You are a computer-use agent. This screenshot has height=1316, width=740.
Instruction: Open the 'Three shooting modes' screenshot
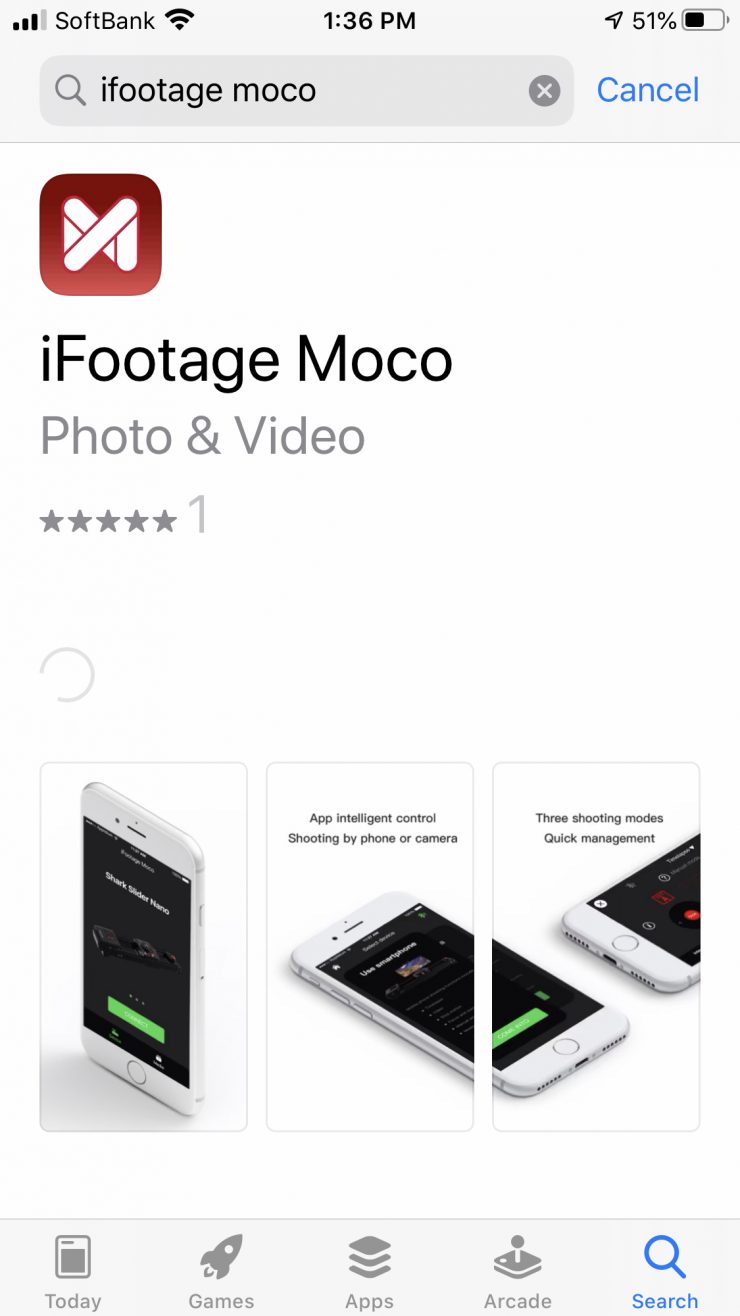point(596,947)
